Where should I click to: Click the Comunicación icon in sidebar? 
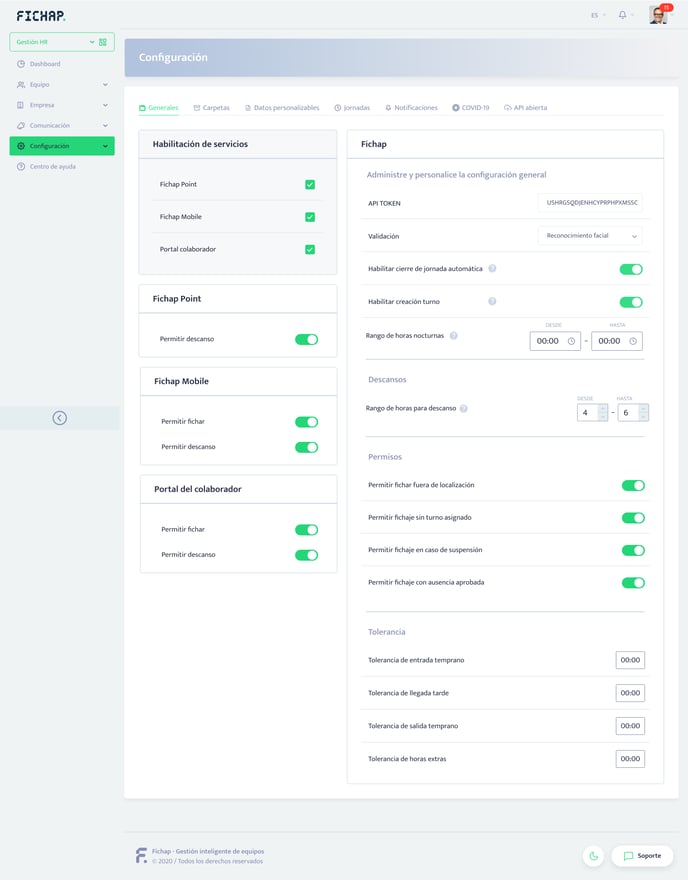point(21,126)
